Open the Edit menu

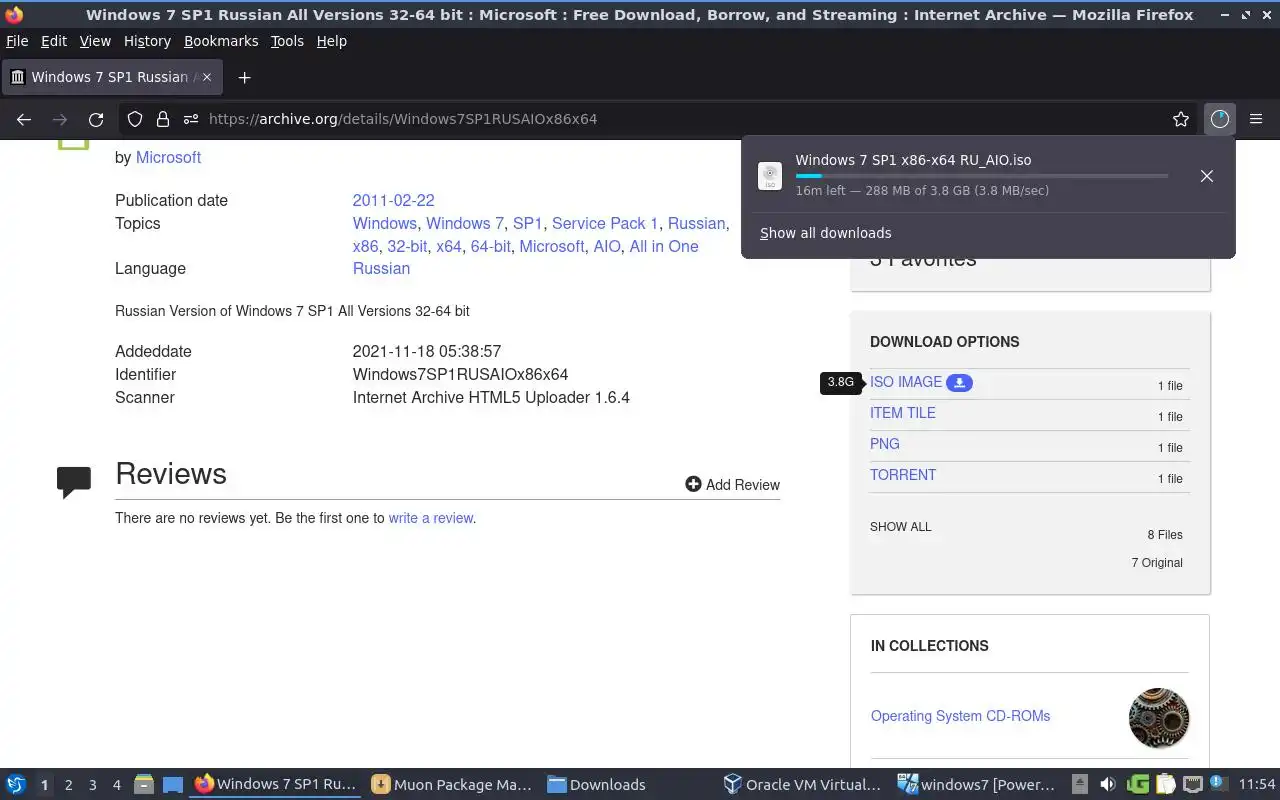(x=54, y=41)
